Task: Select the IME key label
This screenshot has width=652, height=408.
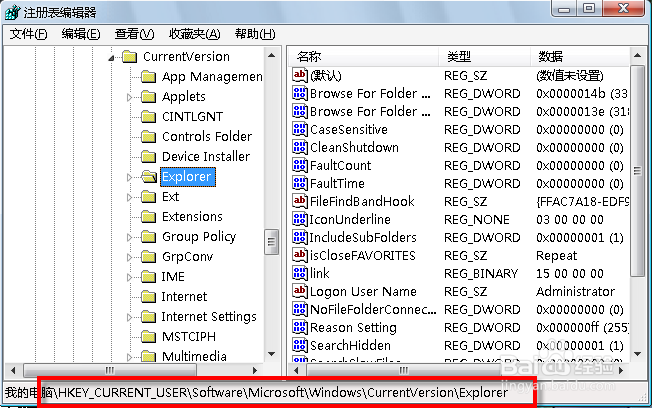Action: point(173,277)
